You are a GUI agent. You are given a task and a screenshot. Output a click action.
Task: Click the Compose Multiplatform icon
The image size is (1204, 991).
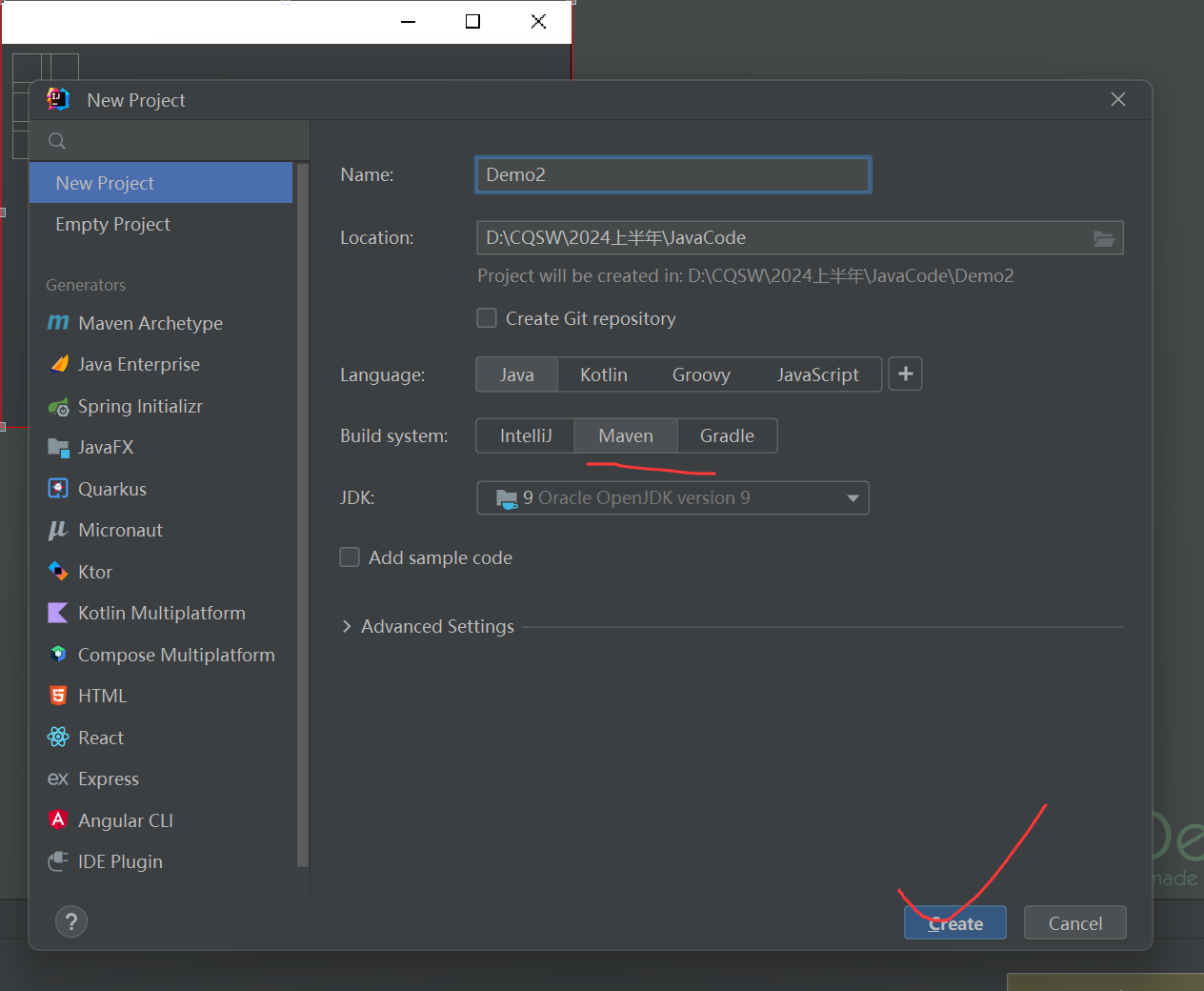click(58, 654)
